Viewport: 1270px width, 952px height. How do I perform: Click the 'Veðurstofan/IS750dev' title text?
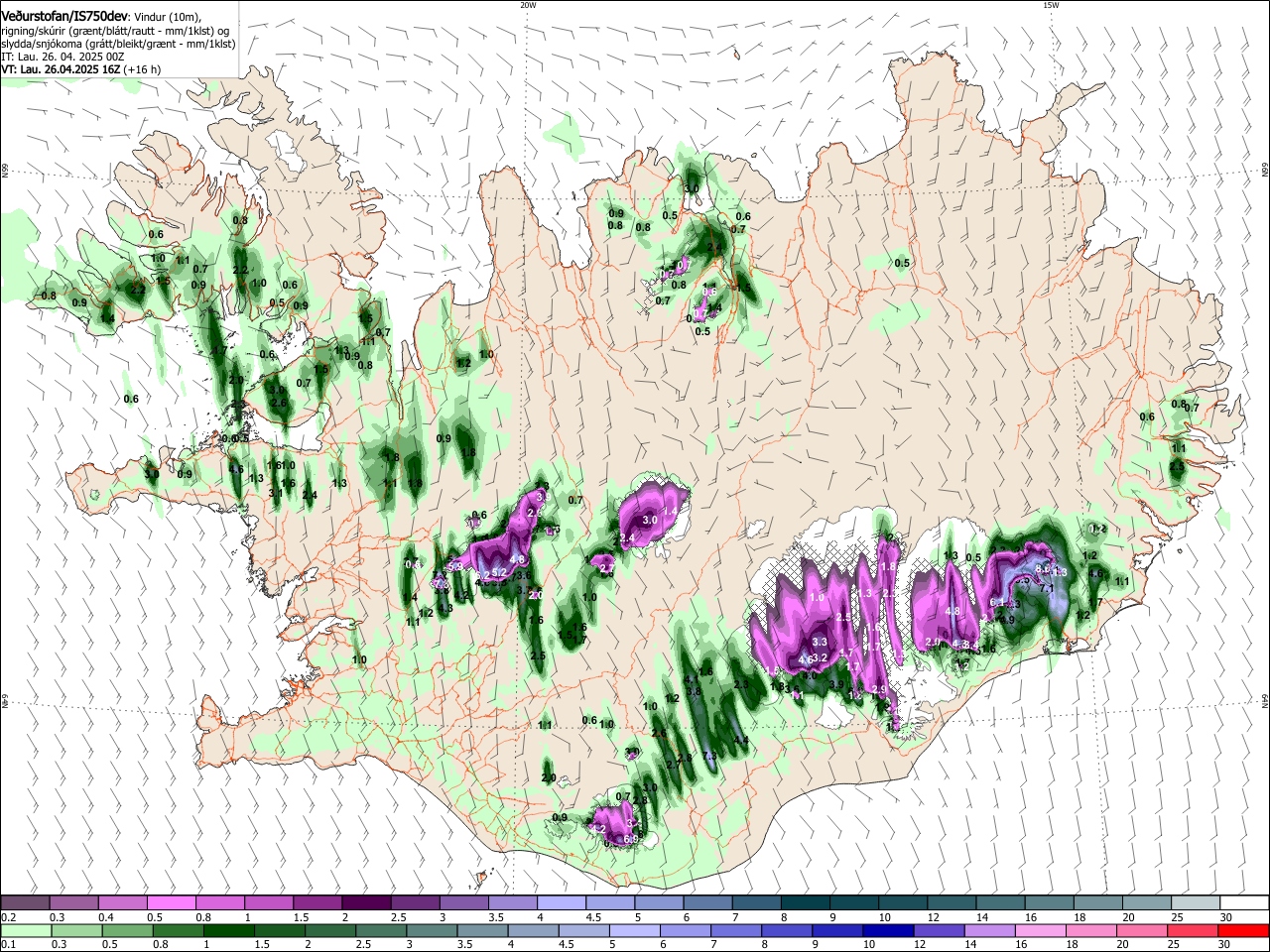tap(64, 18)
